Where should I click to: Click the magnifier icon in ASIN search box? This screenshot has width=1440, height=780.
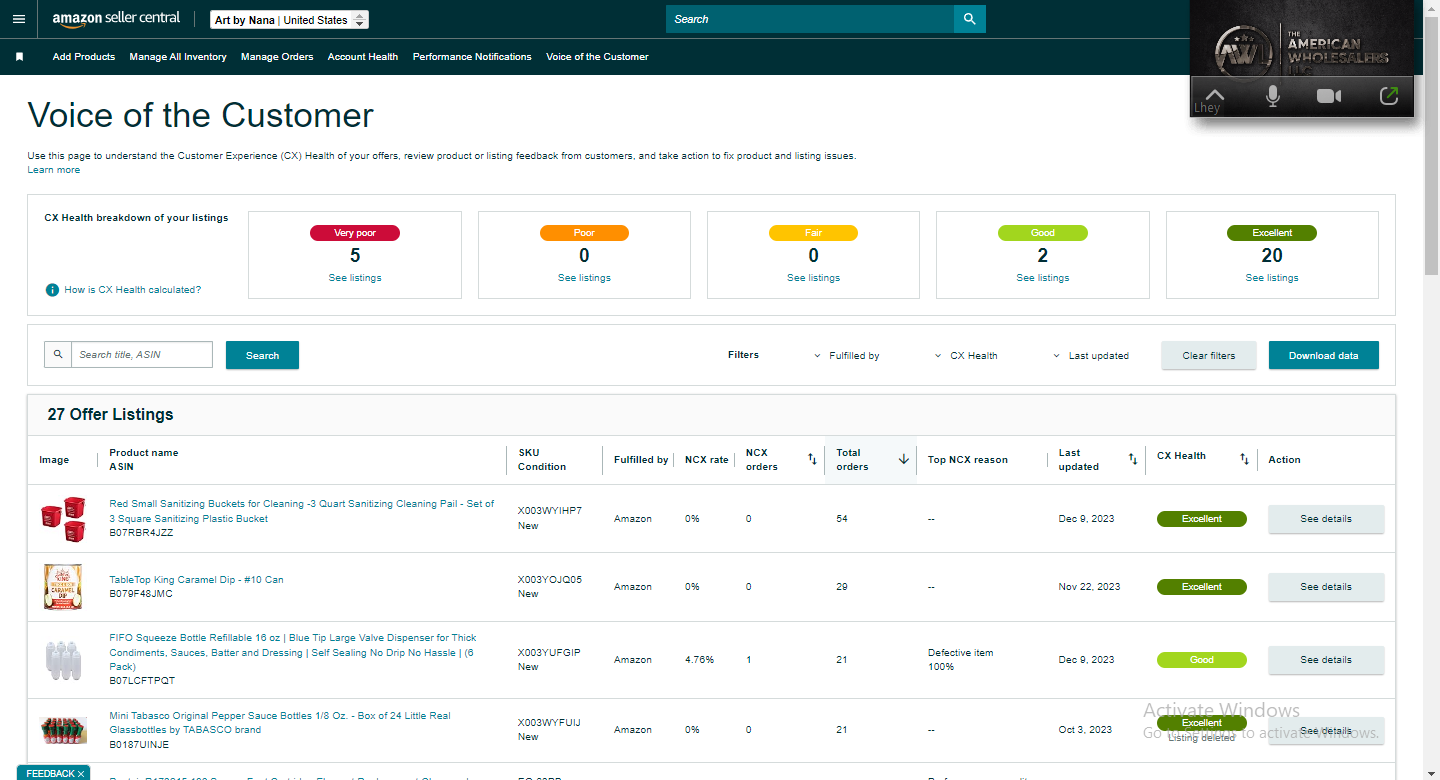tap(58, 355)
